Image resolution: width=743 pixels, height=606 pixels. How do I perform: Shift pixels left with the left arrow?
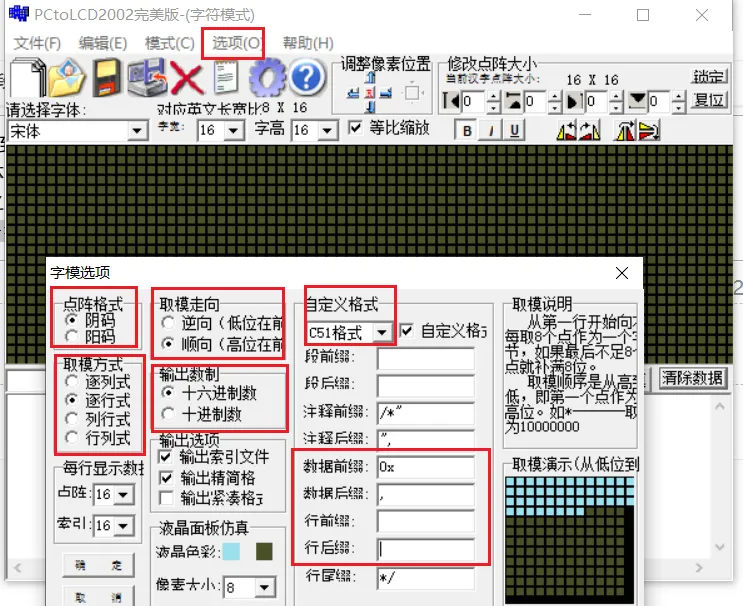[353, 92]
